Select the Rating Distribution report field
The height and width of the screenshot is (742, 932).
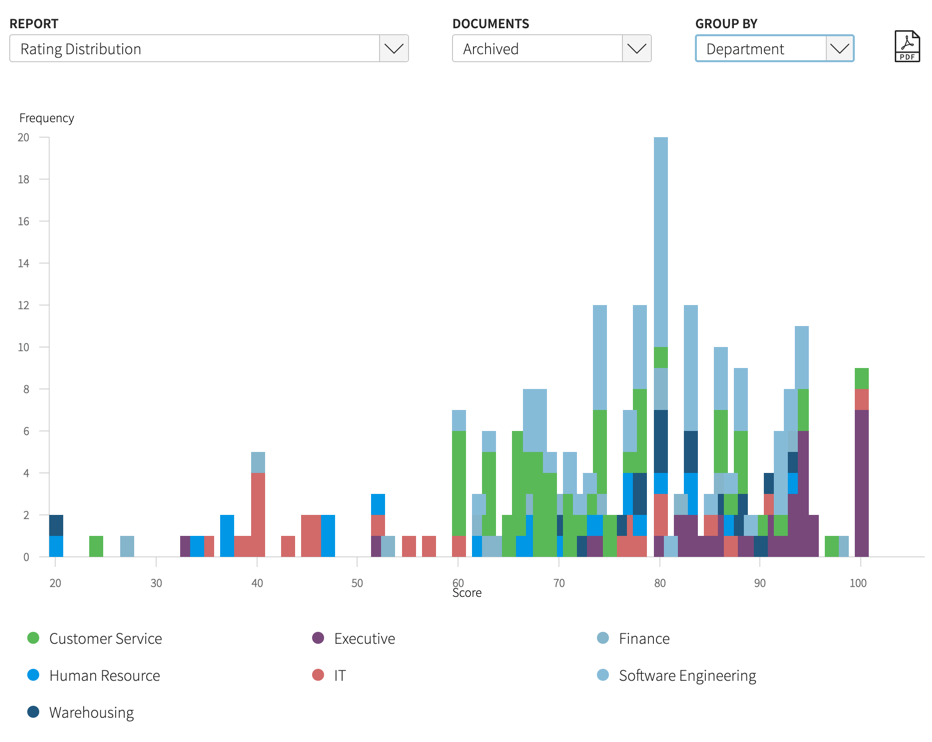point(200,47)
